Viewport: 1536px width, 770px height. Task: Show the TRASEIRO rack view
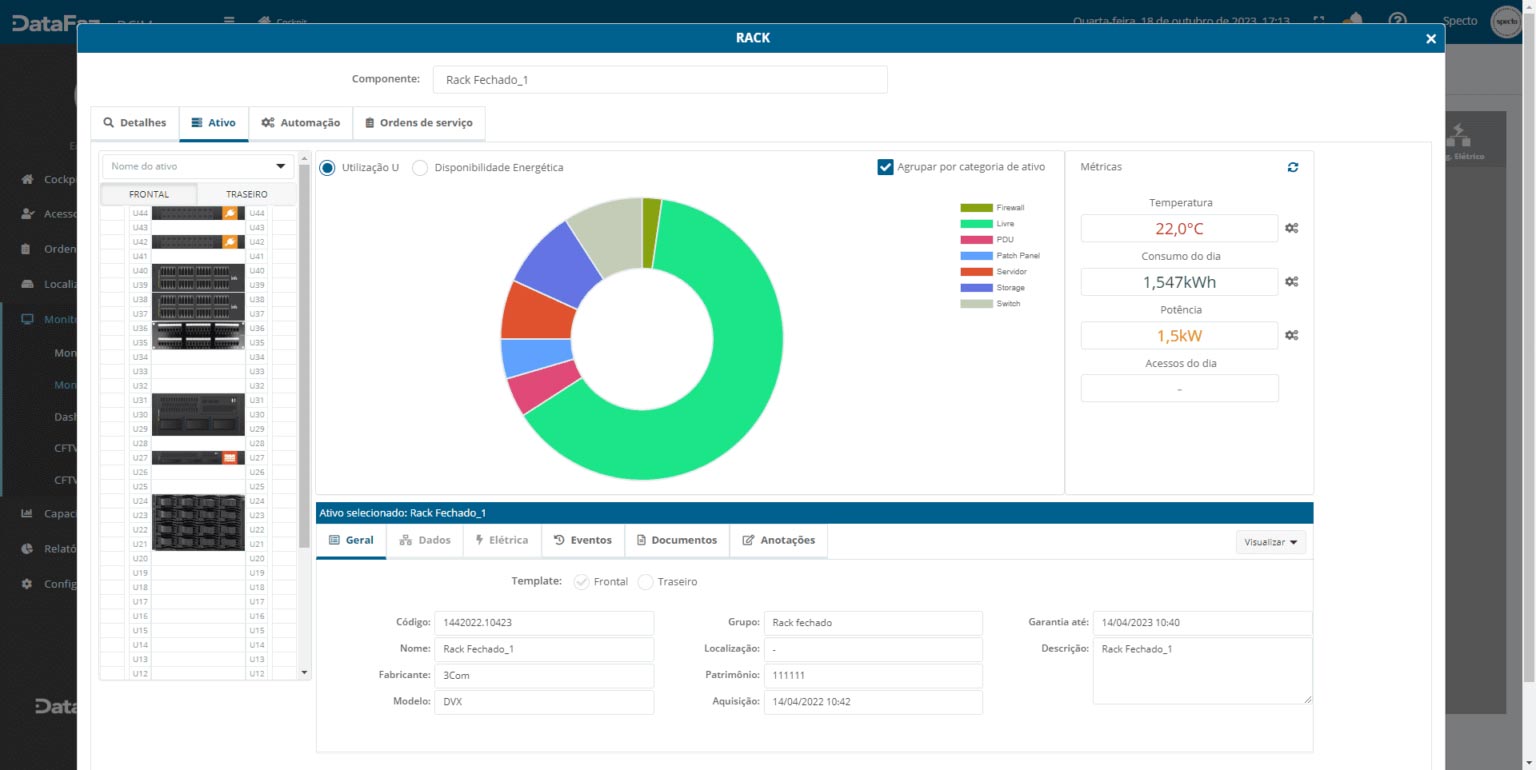point(246,194)
